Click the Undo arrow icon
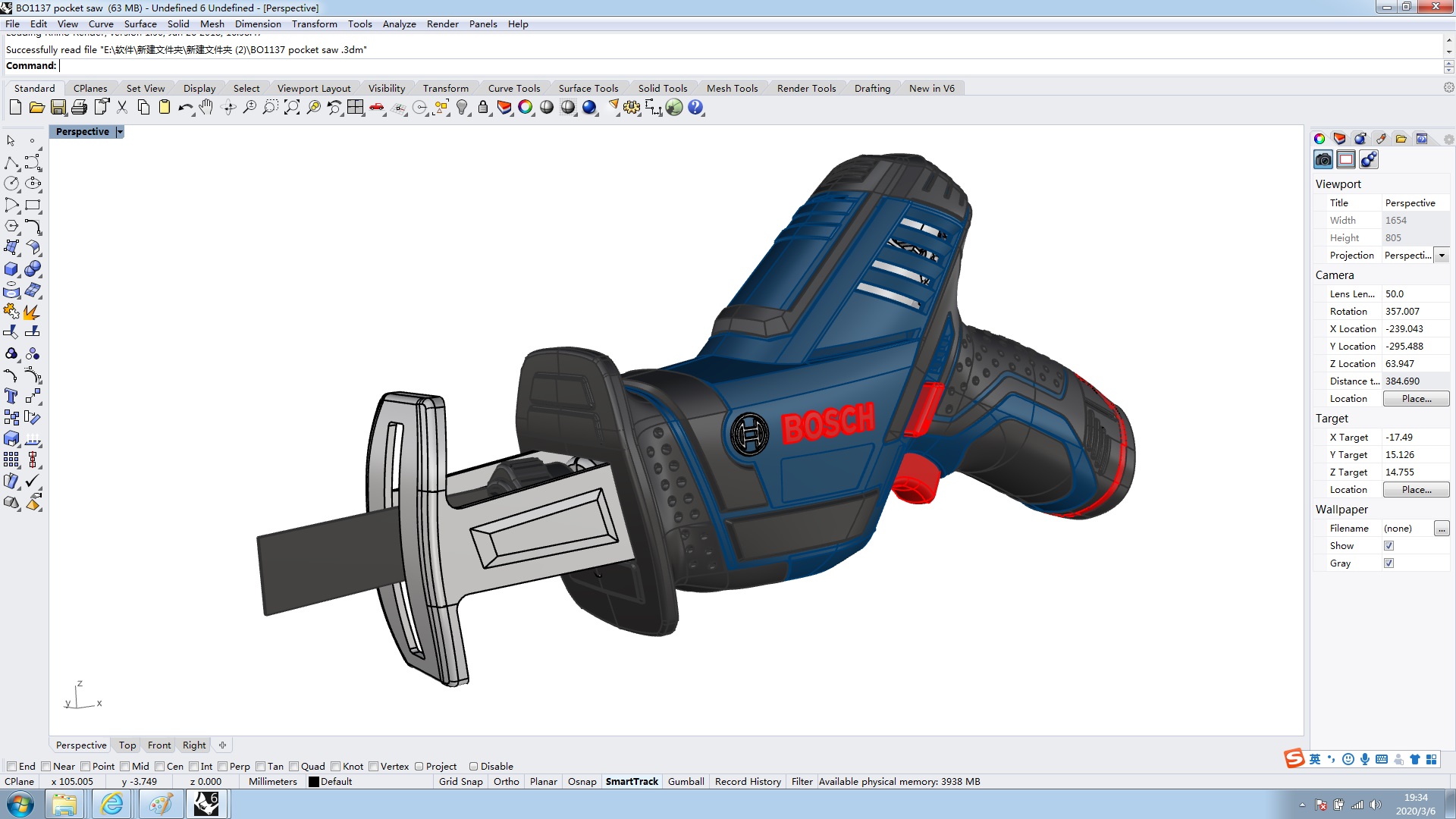1456x819 pixels. [x=185, y=108]
